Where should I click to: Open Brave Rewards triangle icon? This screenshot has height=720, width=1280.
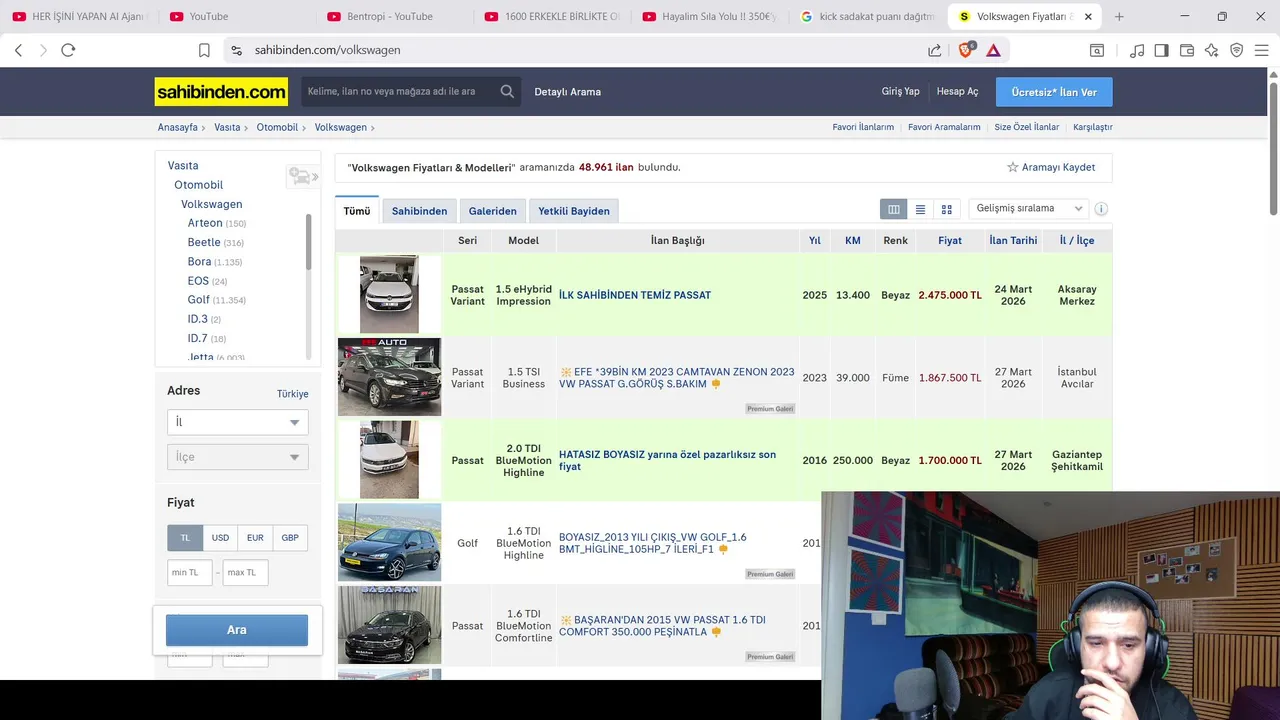click(993, 50)
